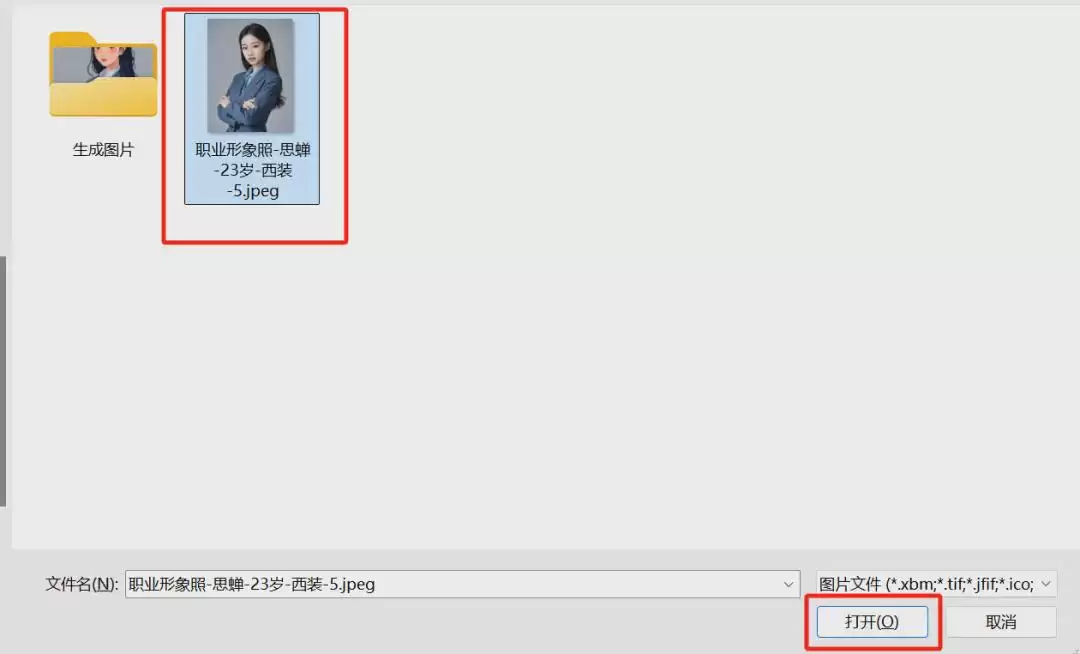Screen dimensions: 1080x654
Task: Click the -5.jpeg line of the filename label
Action: click(253, 191)
